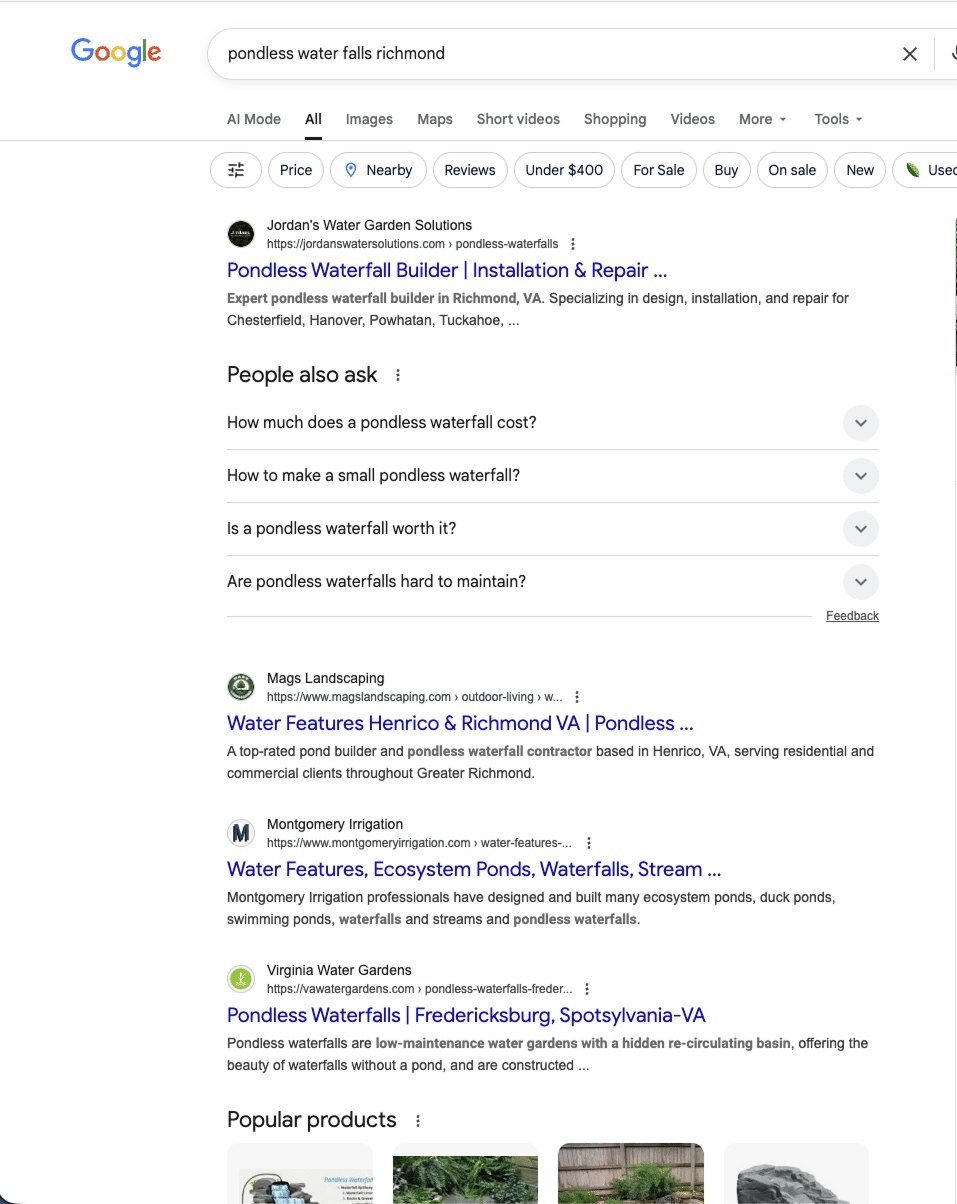The height and width of the screenshot is (1204, 957).
Task: Apply the Used filter chip
Action: pyautogui.click(x=927, y=170)
